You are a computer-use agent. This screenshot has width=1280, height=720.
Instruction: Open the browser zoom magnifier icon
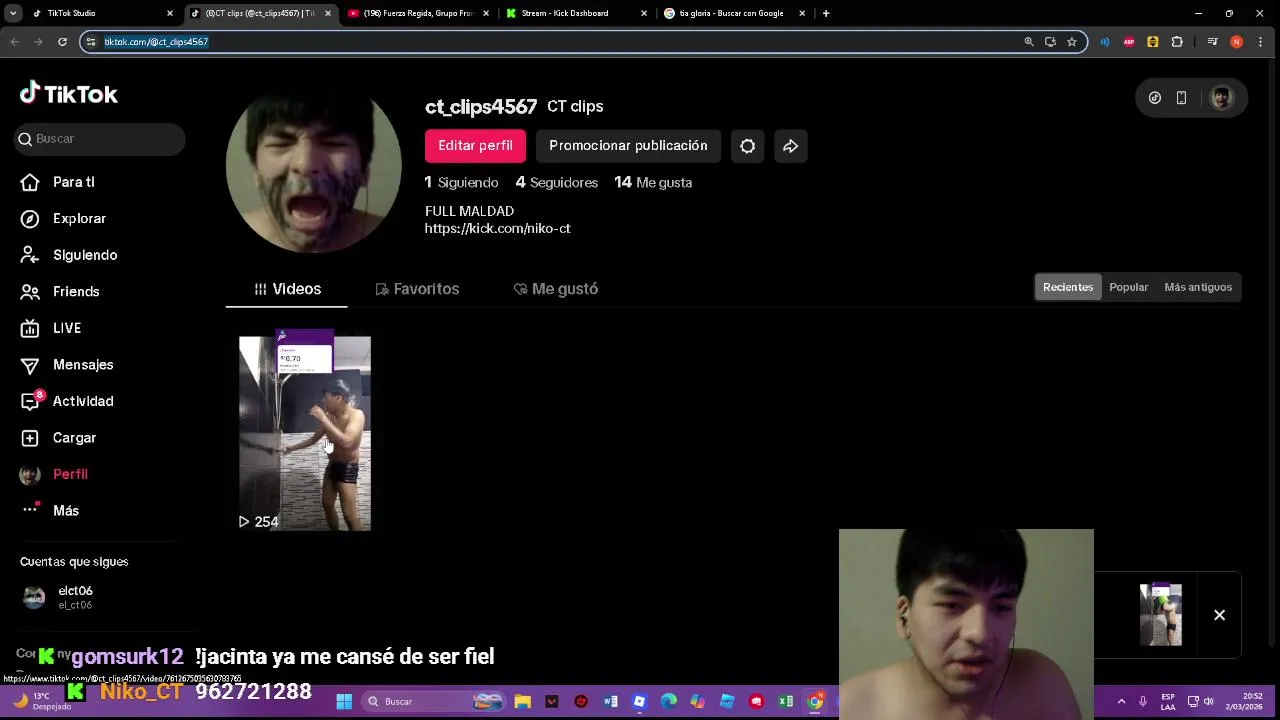tap(1028, 42)
